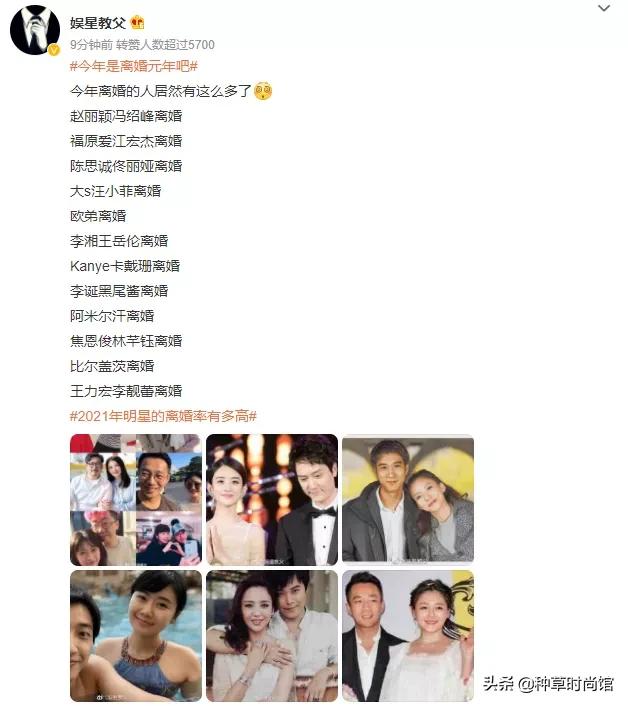This screenshot has width=628, height=706.
Task: Open the photo of couple in tuxedo
Action: tap(272, 500)
